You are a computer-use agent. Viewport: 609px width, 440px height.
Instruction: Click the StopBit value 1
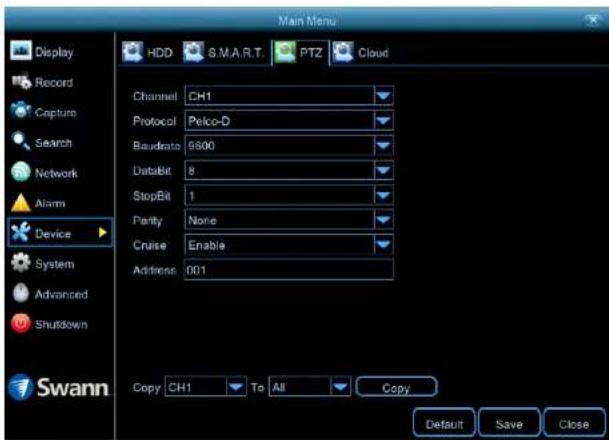point(191,196)
